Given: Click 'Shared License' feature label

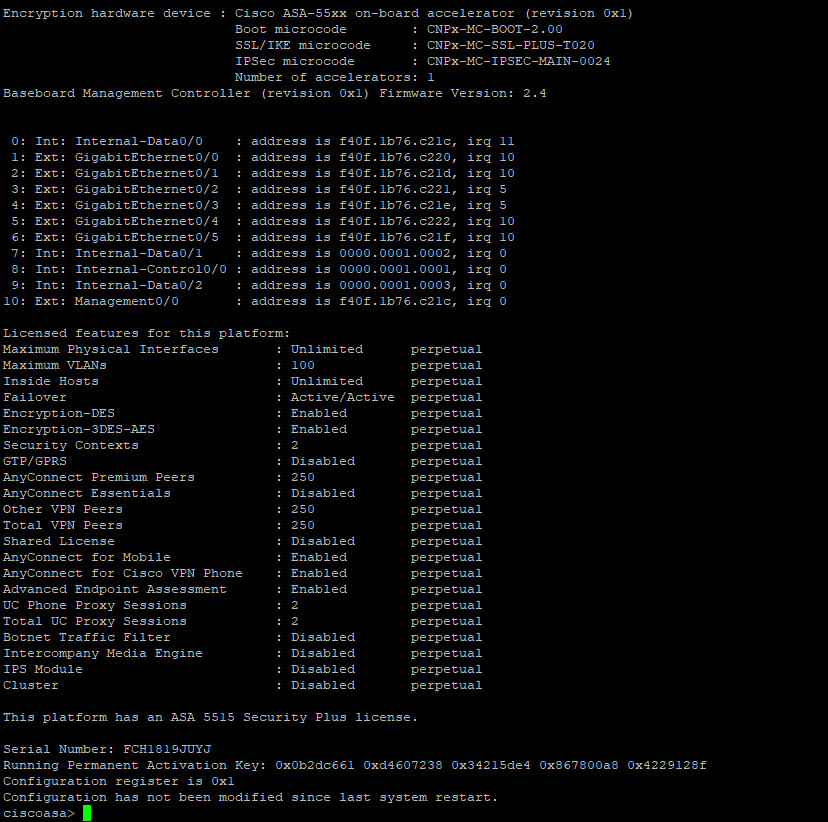Looking at the screenshot, I should [x=59, y=541].
